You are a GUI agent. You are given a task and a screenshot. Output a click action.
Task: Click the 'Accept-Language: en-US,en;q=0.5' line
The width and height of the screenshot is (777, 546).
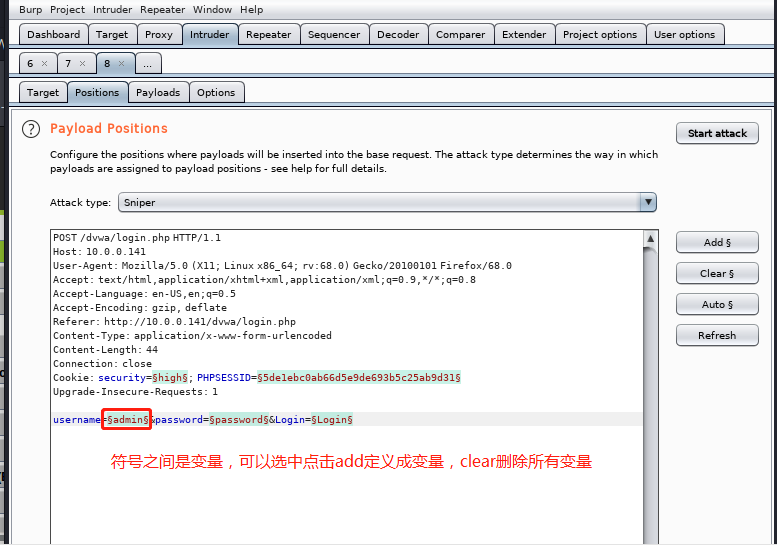tap(144, 294)
